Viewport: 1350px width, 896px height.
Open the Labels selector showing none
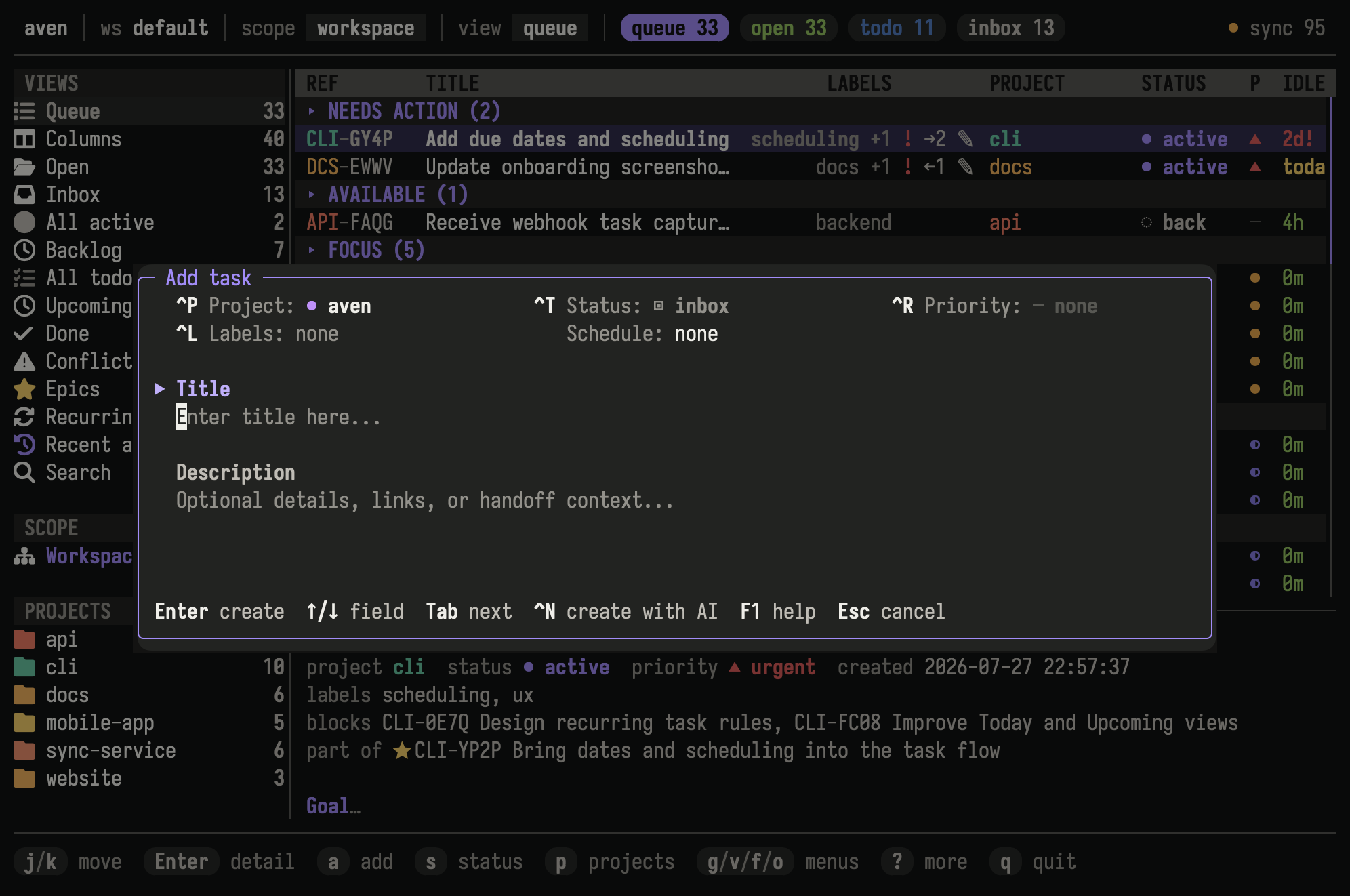click(x=257, y=333)
